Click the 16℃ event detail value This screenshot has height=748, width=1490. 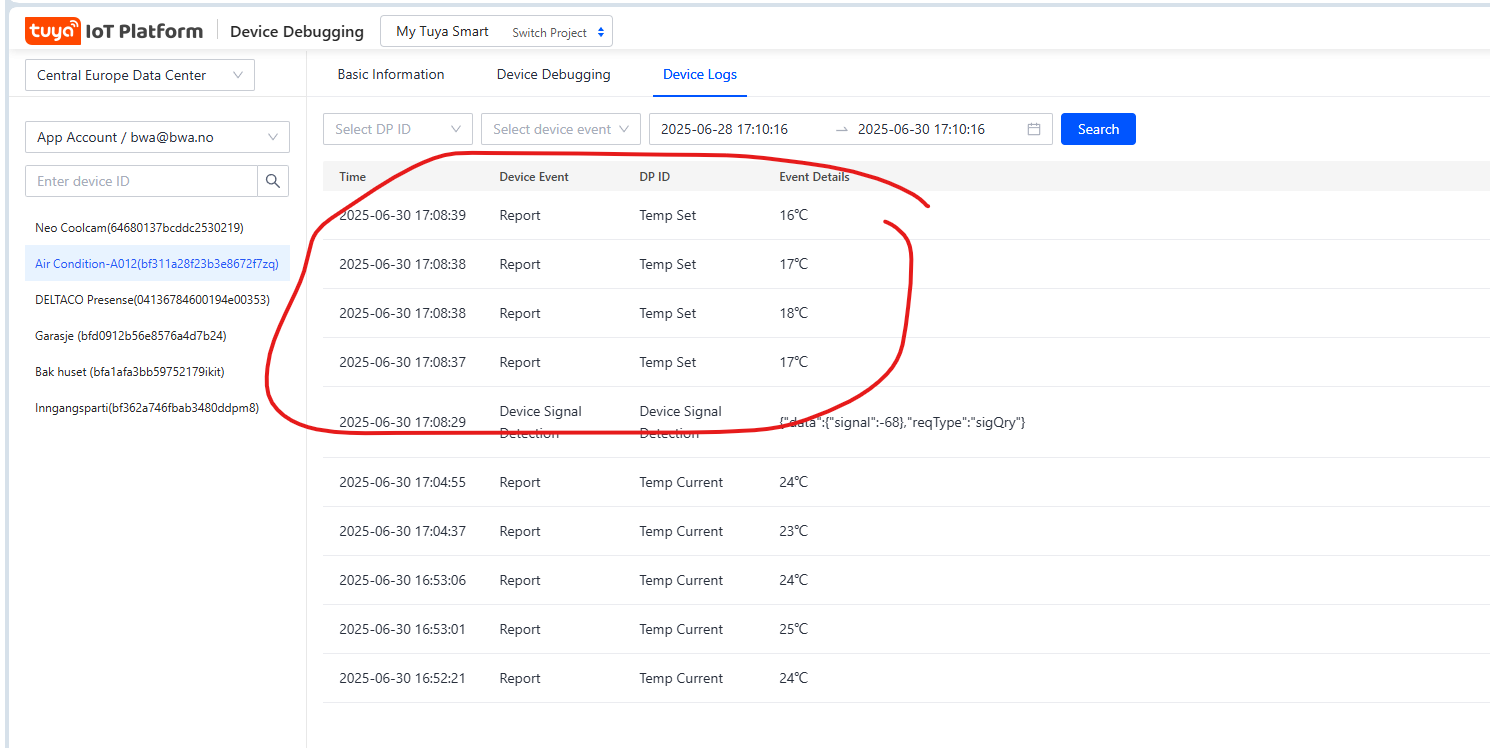[794, 215]
